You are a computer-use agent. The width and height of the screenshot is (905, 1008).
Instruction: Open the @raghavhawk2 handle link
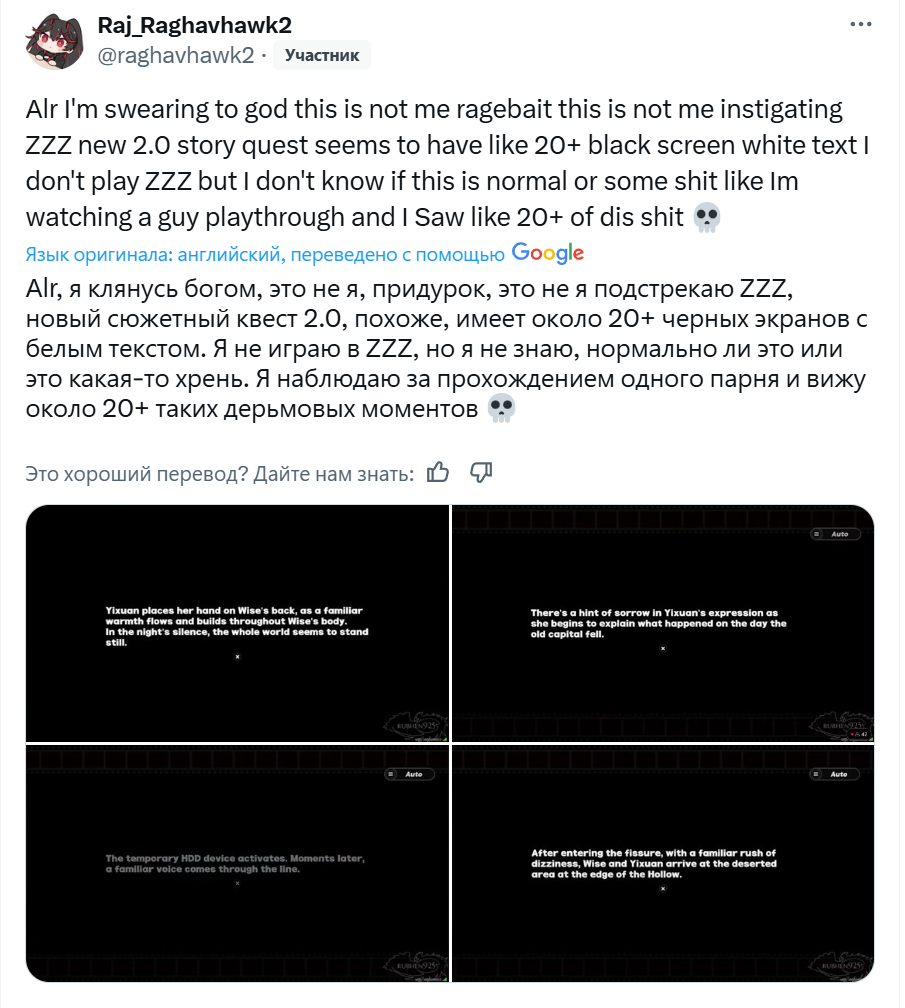point(175,55)
